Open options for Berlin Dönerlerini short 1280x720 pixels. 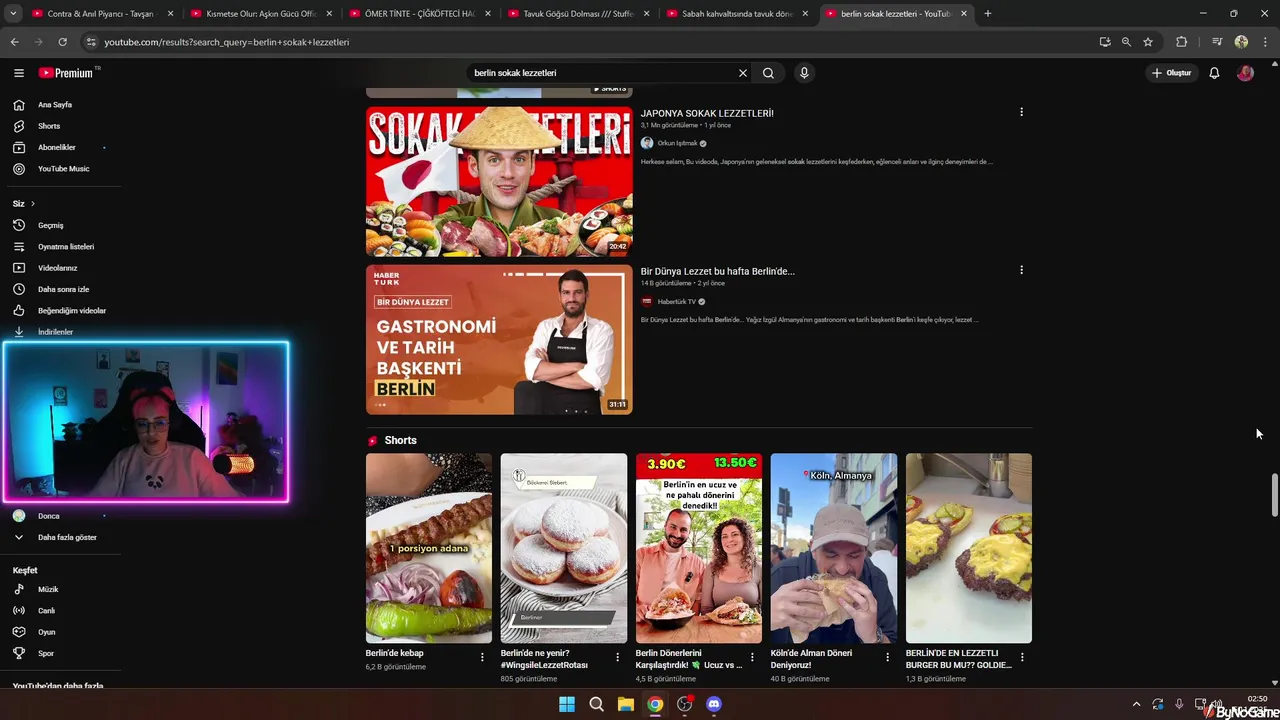pyautogui.click(x=752, y=657)
